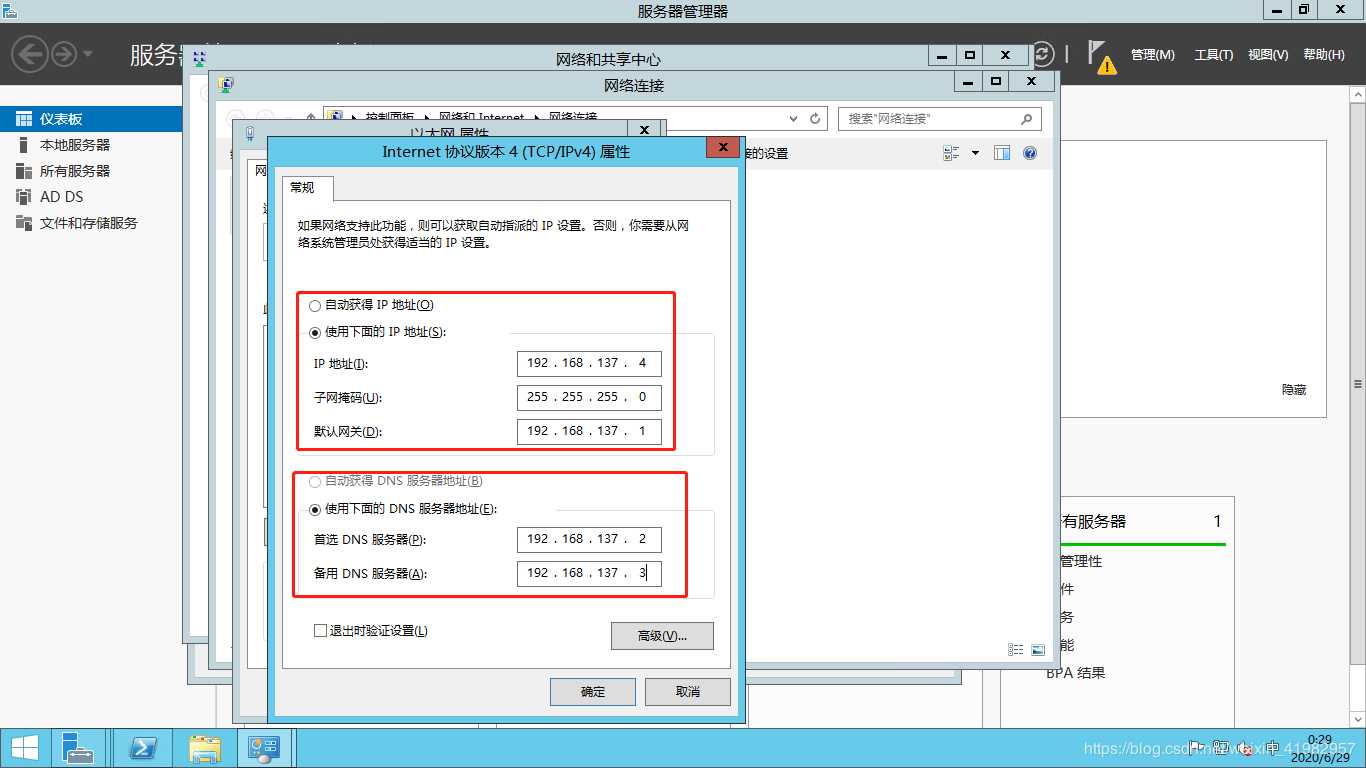
Task: Open notifications flag with warning
Action: coord(1100,56)
